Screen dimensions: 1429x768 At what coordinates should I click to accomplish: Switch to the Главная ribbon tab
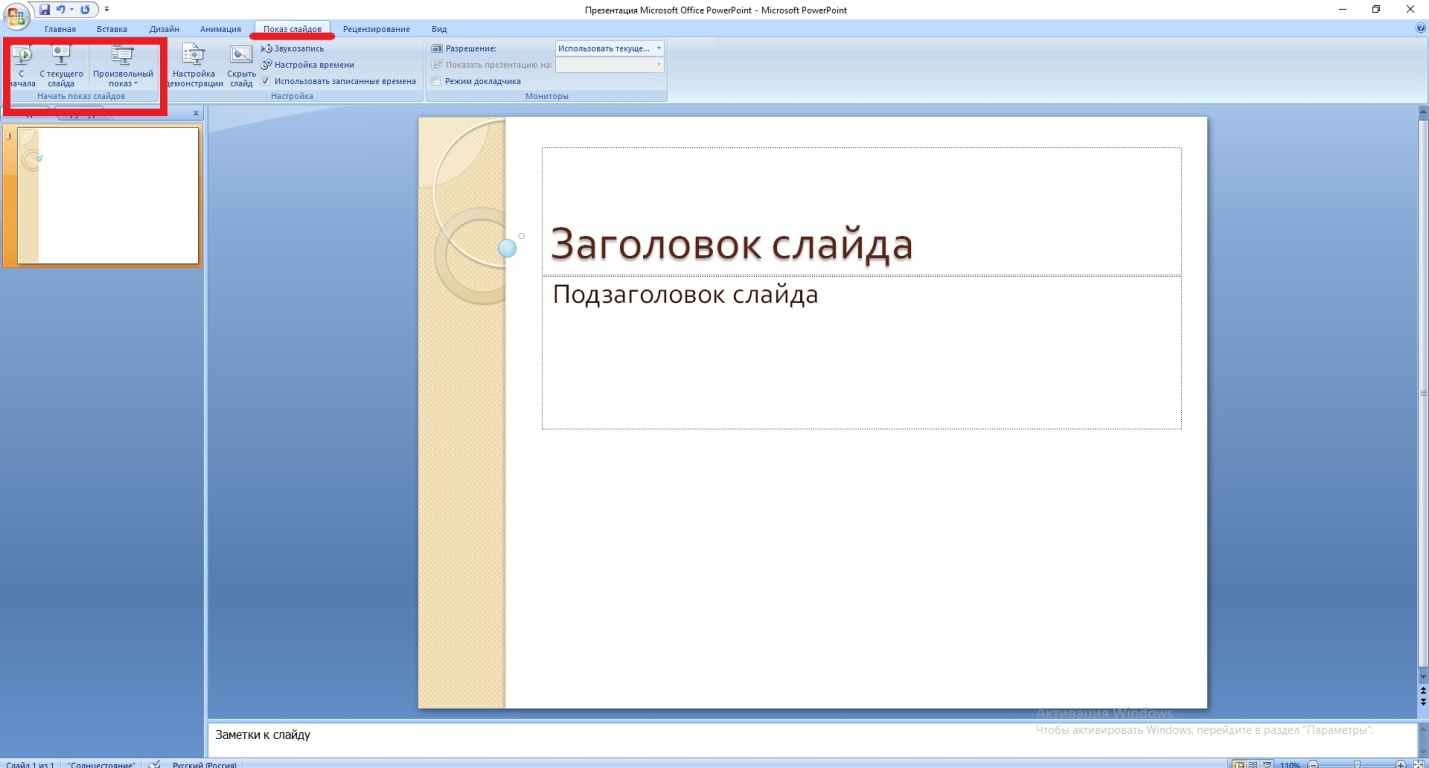60,29
